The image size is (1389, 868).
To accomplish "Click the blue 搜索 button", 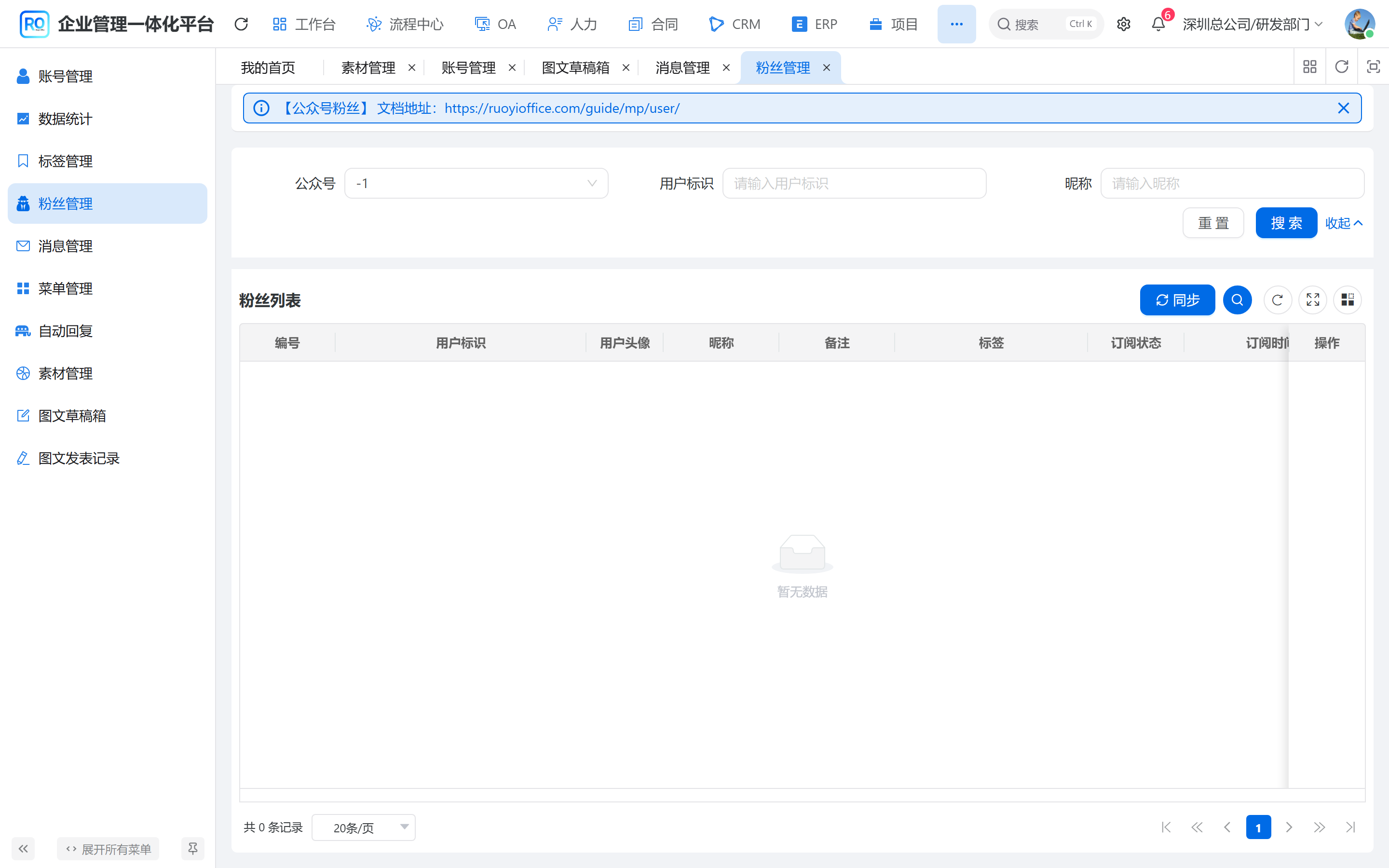I will click(1286, 223).
